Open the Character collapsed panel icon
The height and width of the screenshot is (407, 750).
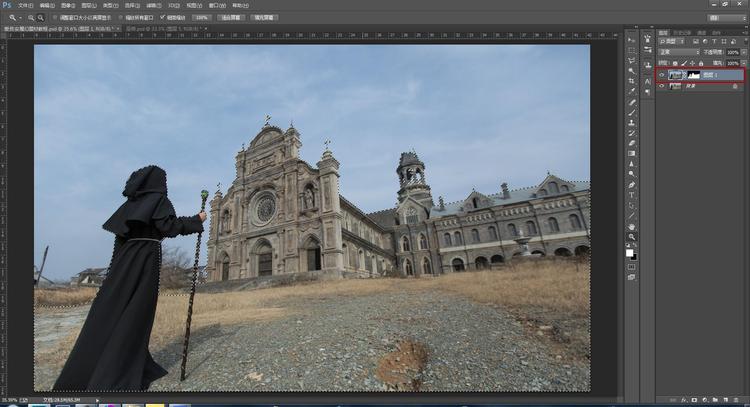[x=648, y=82]
